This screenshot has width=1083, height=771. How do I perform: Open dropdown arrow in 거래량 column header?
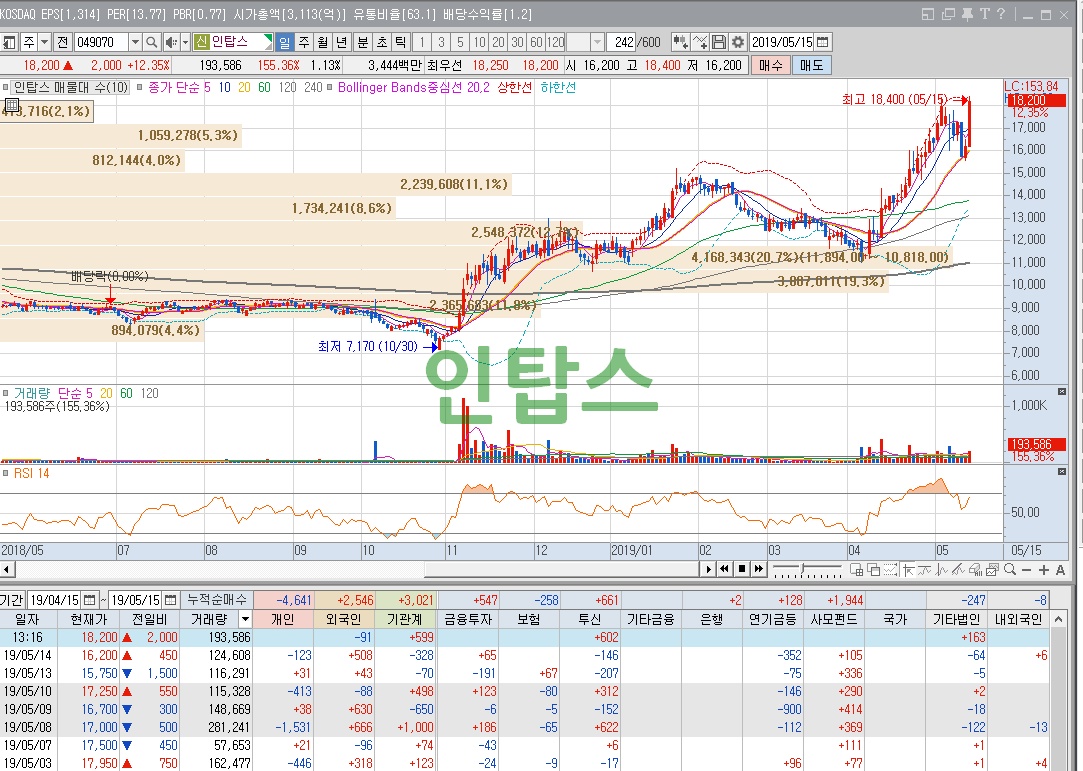pyautogui.click(x=245, y=619)
